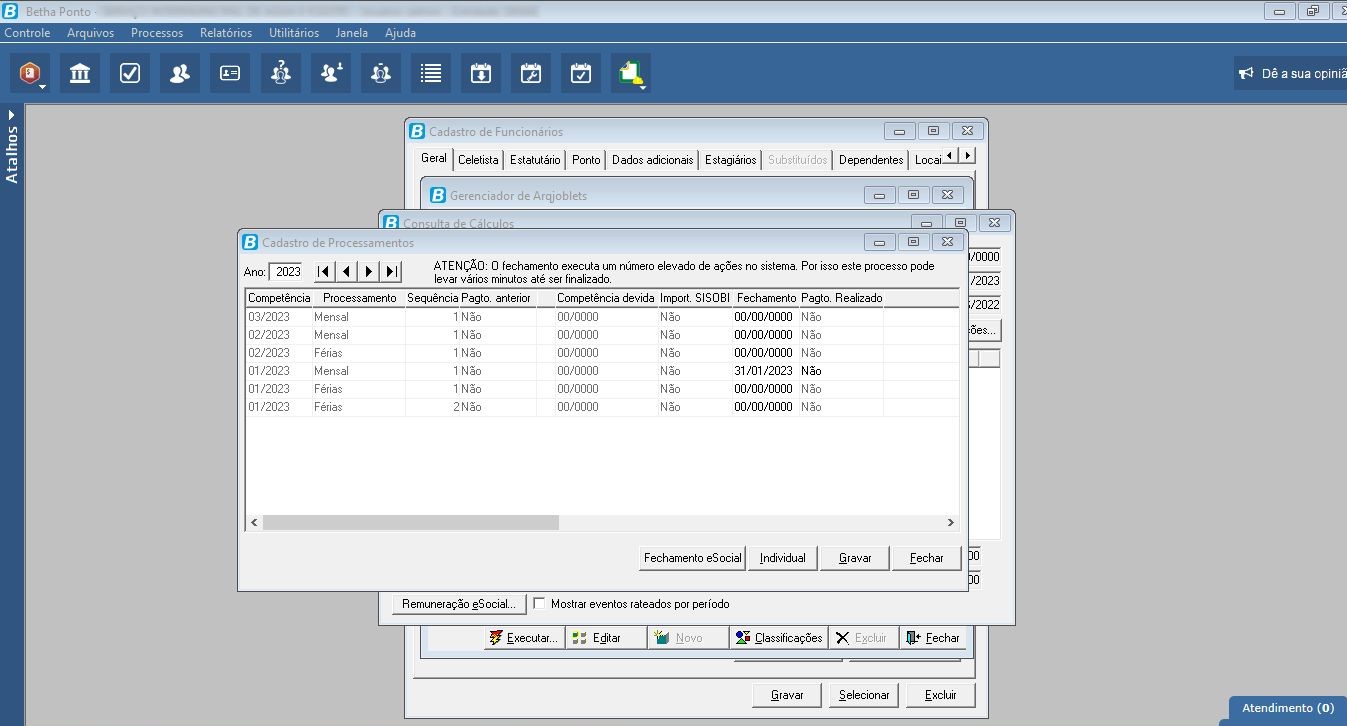Open the Atendimento (0) chat panel
The image size is (1347, 726).
click(1288, 708)
